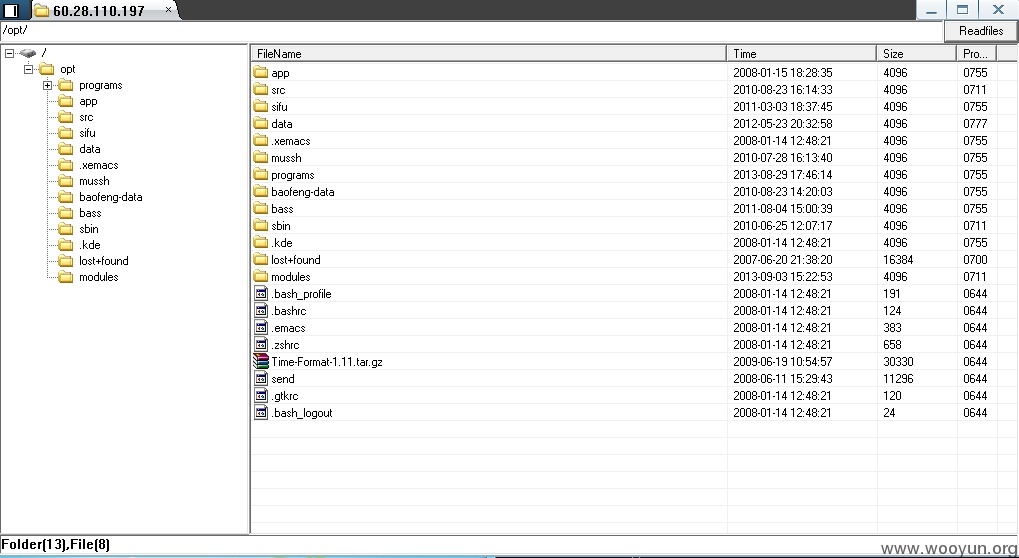Select app in the left tree
Image resolution: width=1019 pixels, height=558 pixels.
click(88, 101)
